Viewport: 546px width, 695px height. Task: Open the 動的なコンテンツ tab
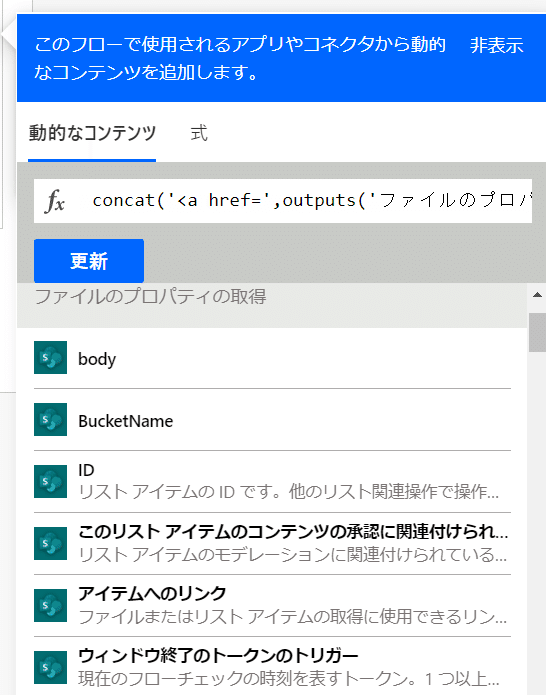pos(92,133)
